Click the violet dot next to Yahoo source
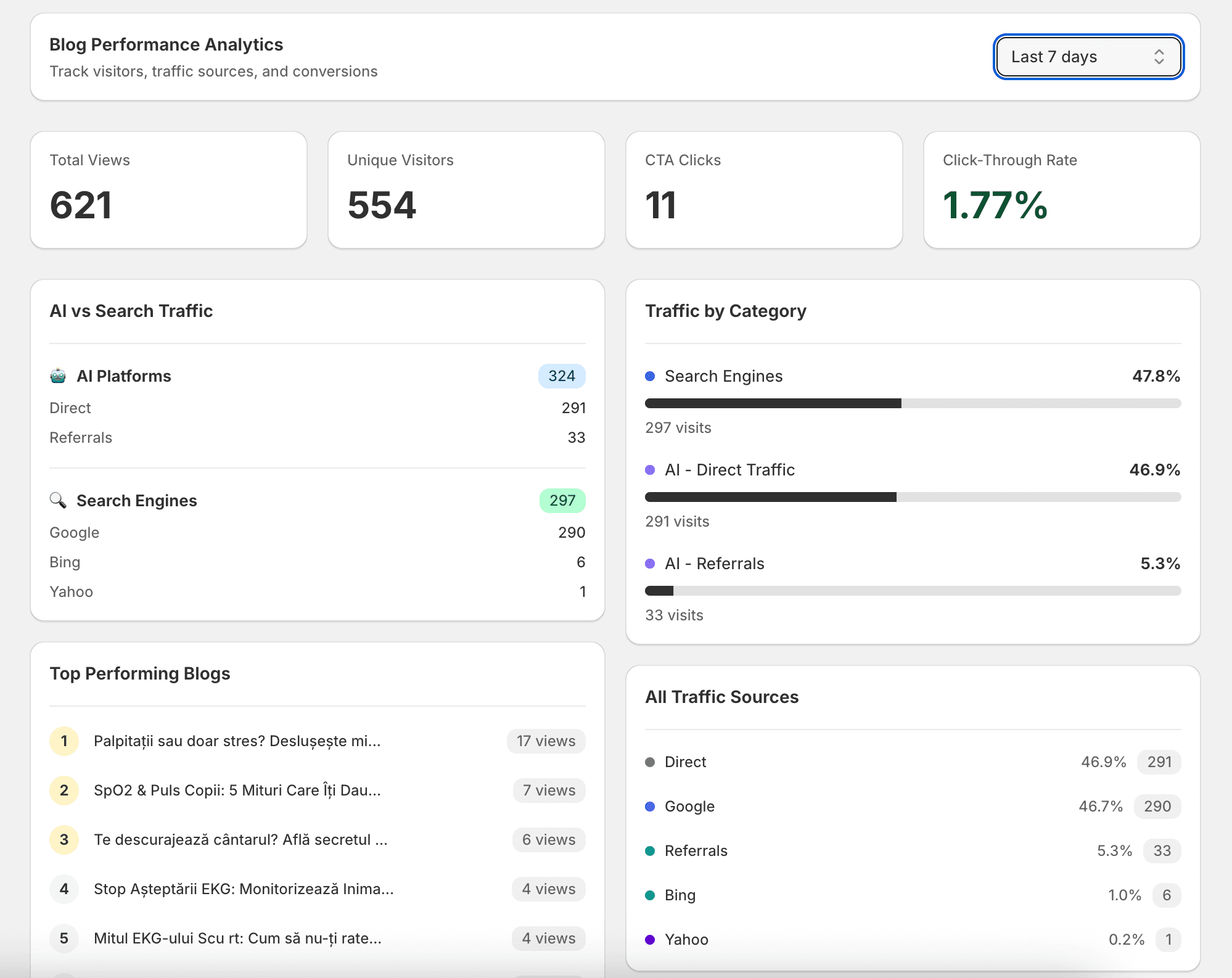Viewport: 1232px width, 978px height. (650, 939)
